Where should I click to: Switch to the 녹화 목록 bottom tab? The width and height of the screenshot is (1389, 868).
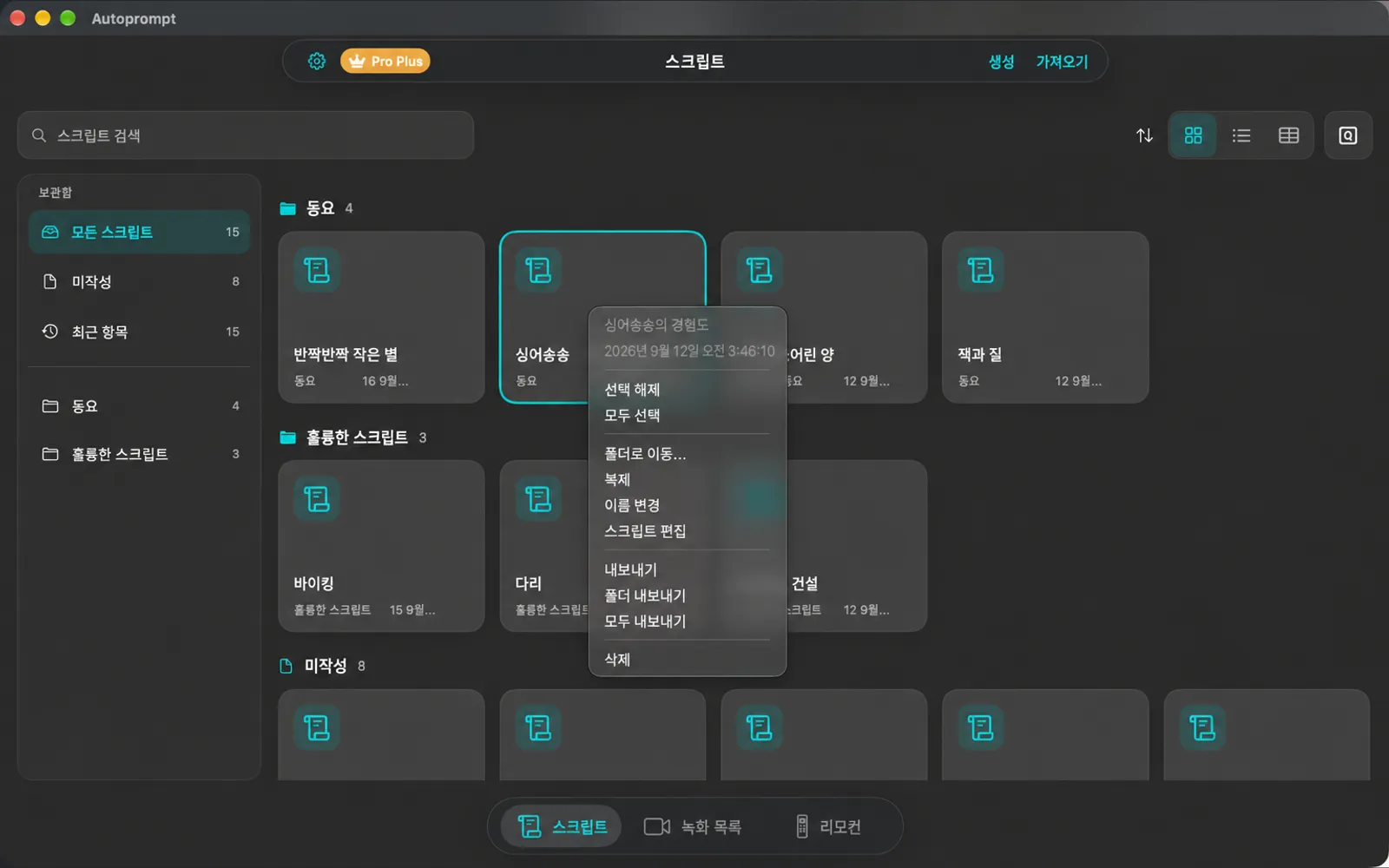[x=693, y=826]
